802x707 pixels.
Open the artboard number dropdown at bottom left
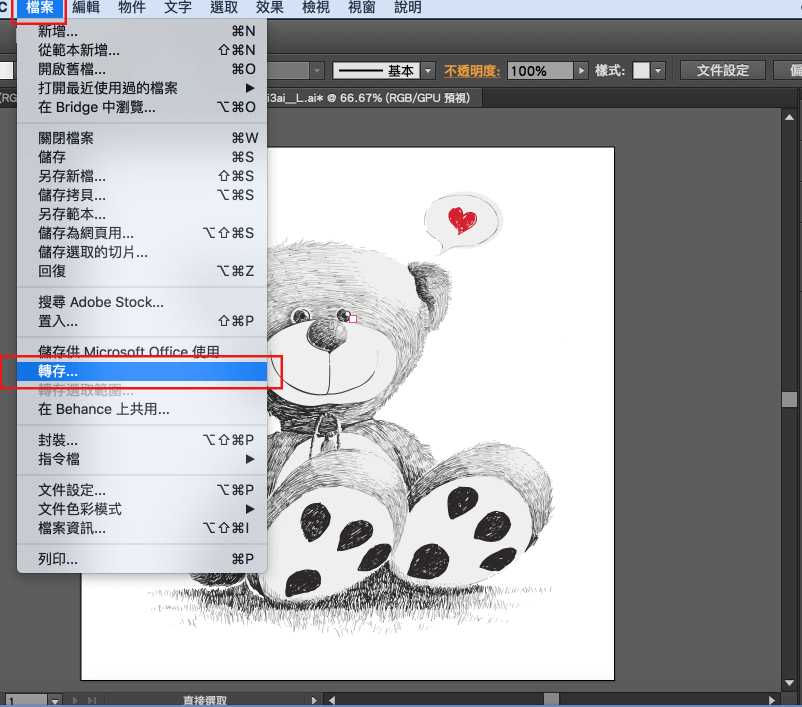[52, 700]
